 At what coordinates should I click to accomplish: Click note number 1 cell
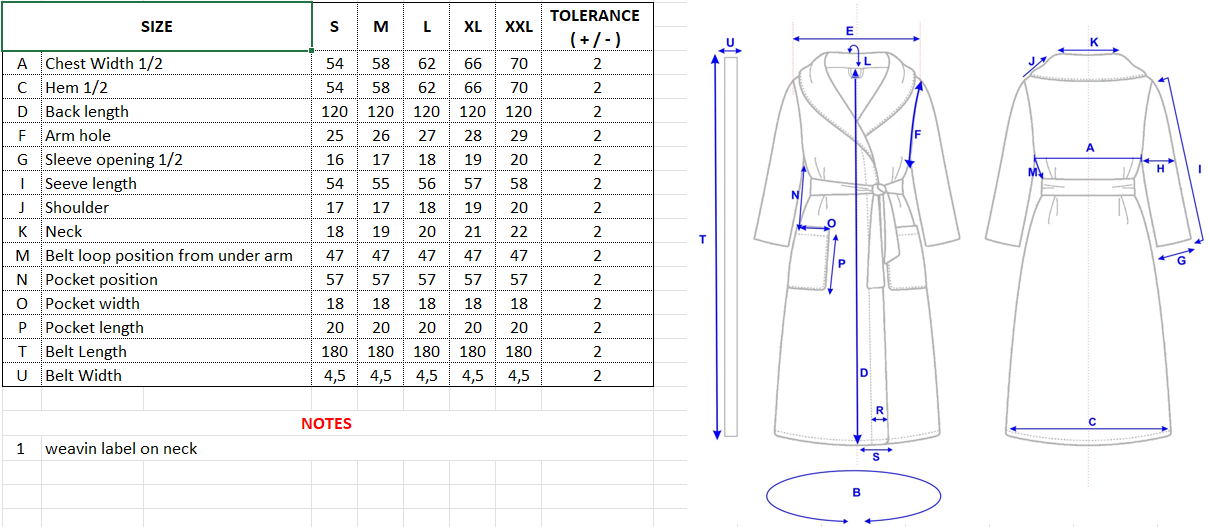point(22,448)
